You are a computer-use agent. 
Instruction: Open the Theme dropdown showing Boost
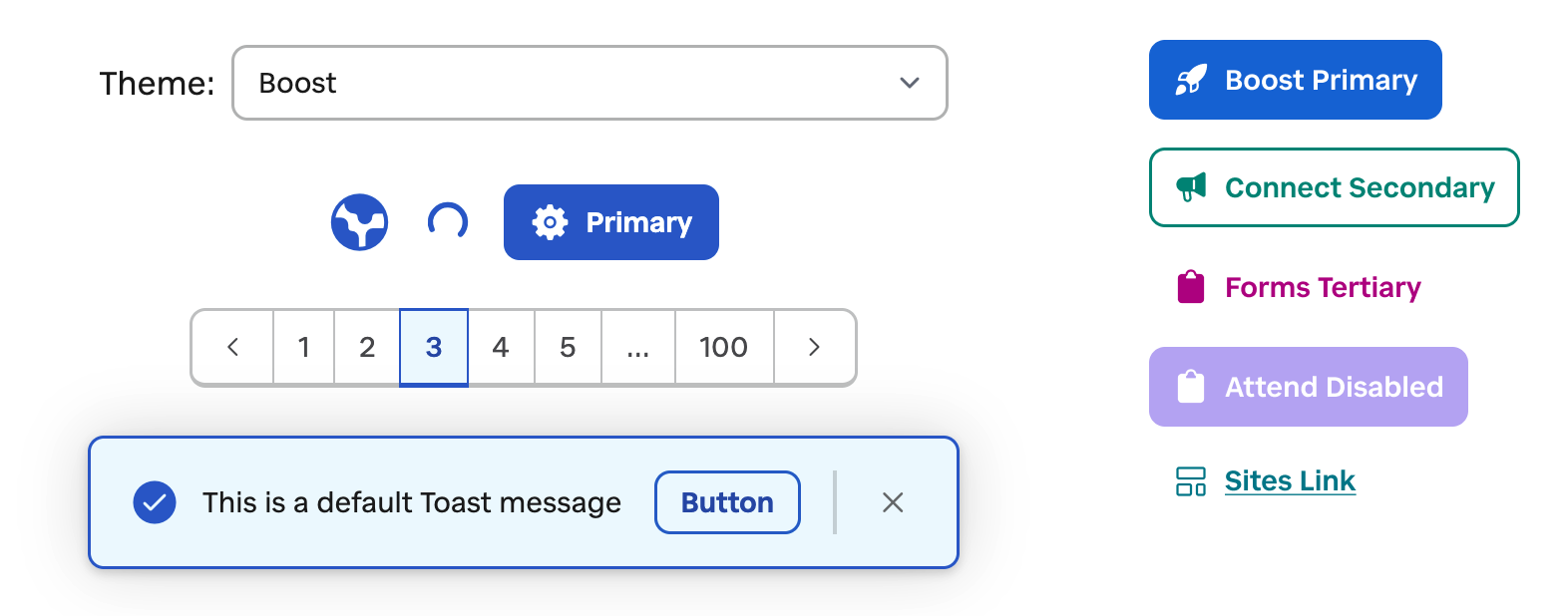[589, 83]
